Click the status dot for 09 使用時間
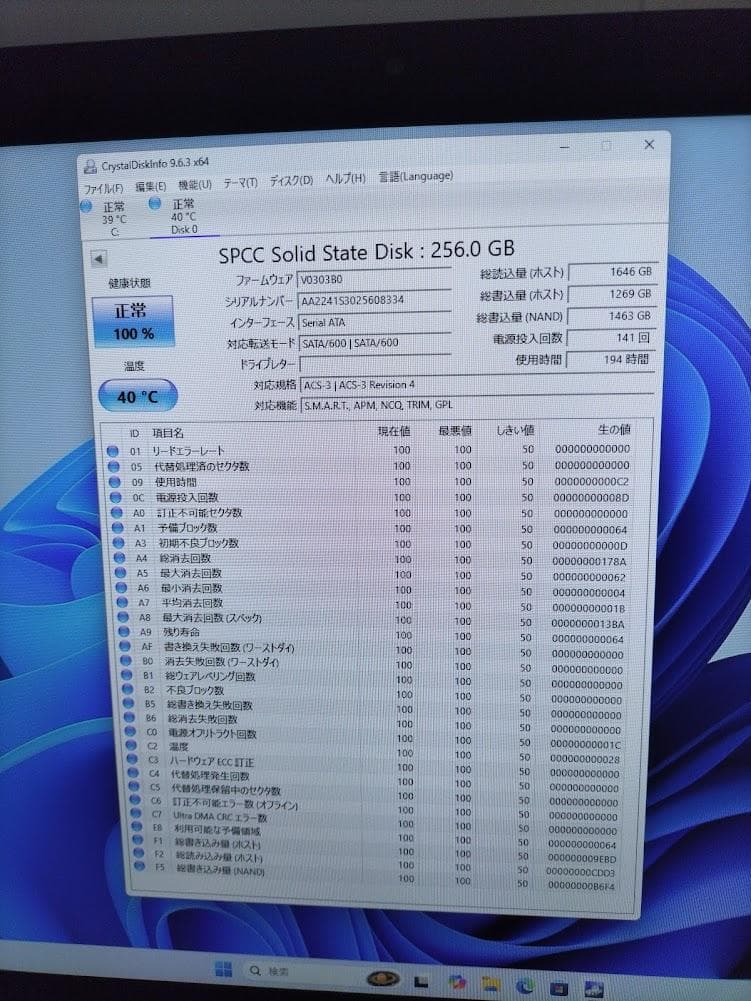The image size is (751, 1001). pyautogui.click(x=115, y=482)
